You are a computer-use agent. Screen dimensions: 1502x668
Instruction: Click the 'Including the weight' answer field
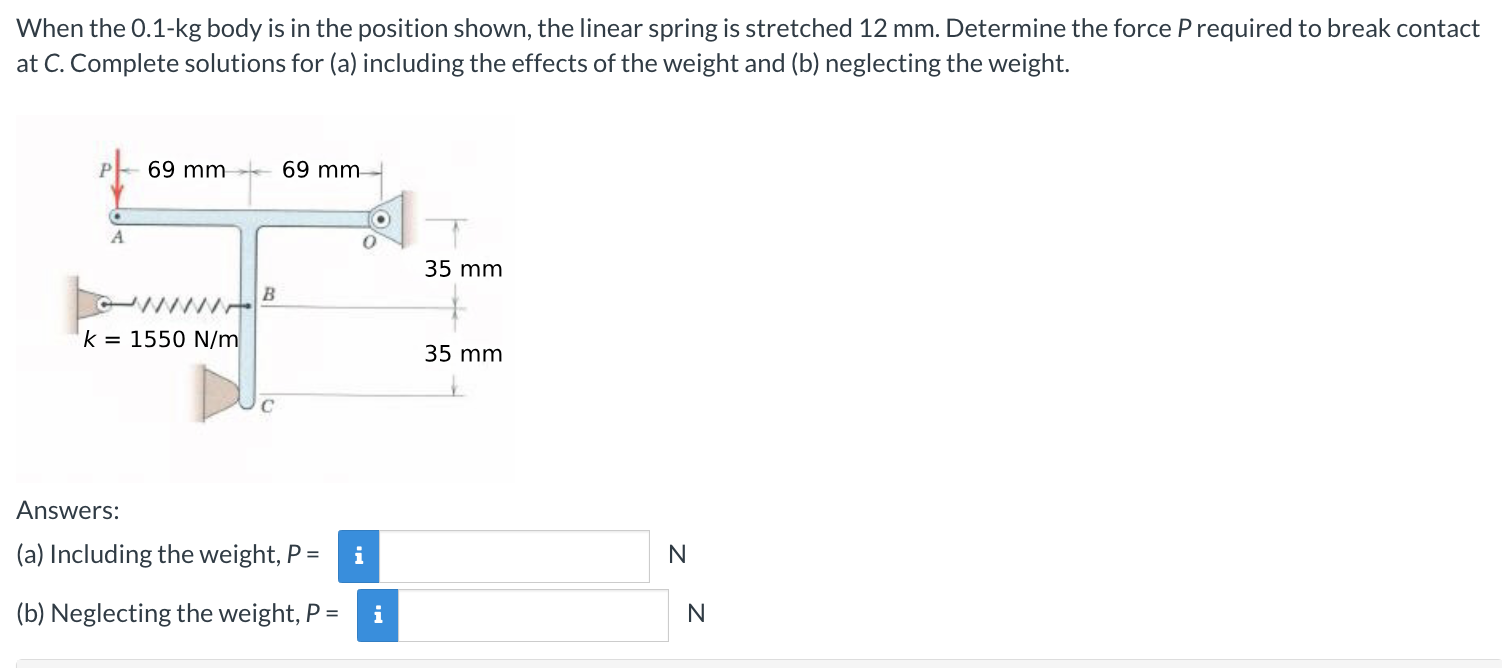pos(514,556)
